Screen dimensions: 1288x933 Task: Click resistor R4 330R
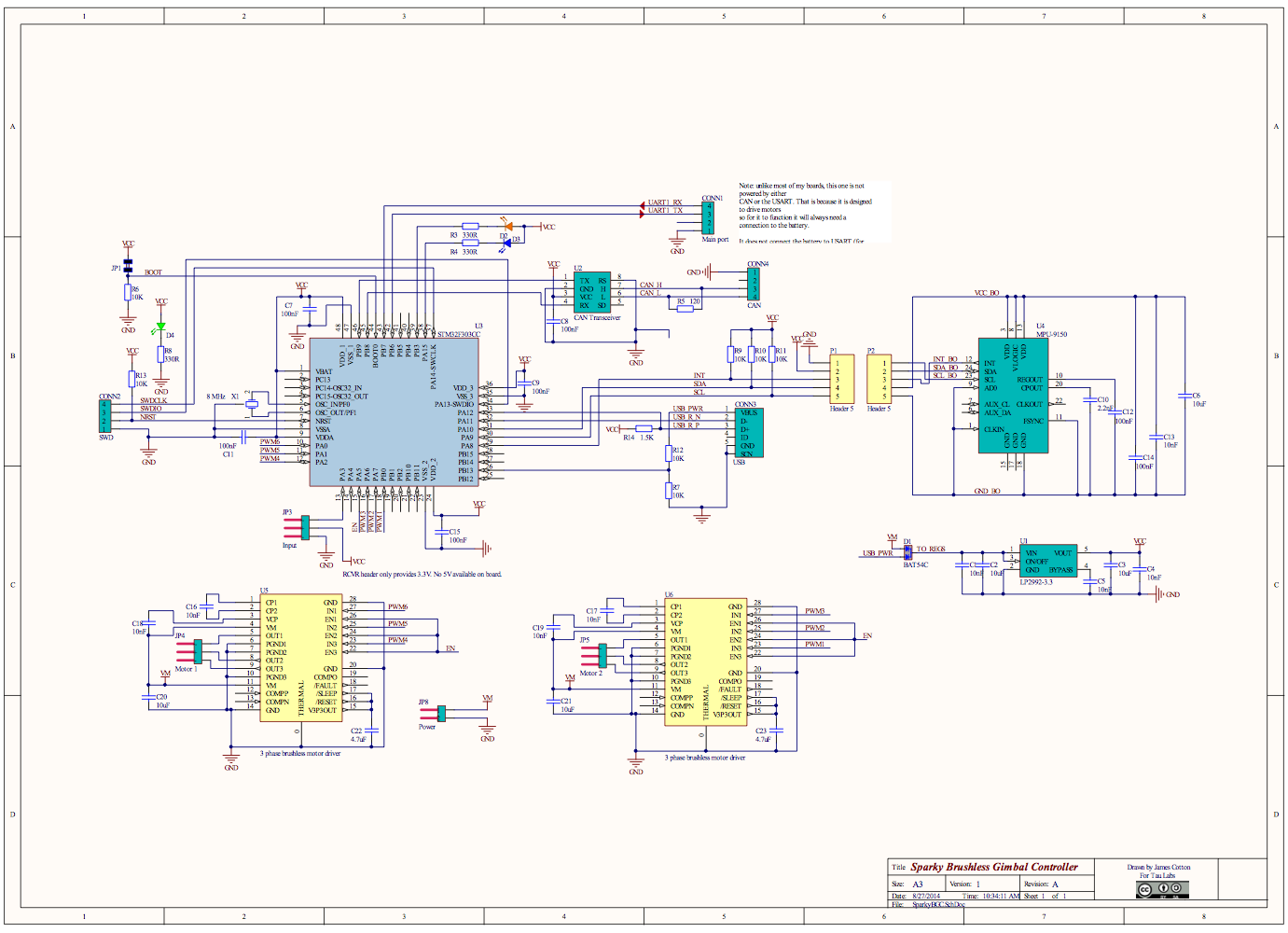(470, 243)
